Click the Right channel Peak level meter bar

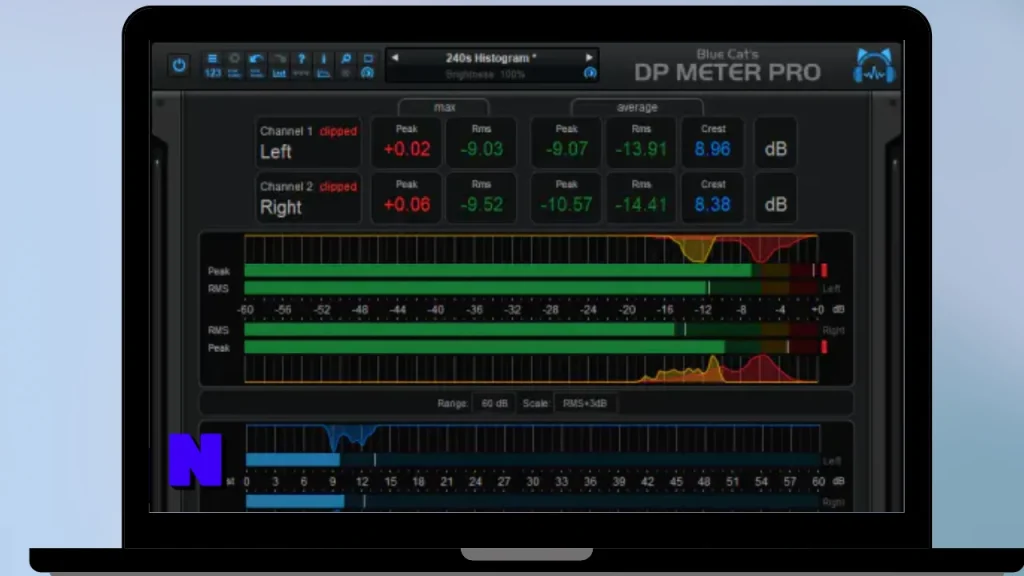(x=531, y=347)
